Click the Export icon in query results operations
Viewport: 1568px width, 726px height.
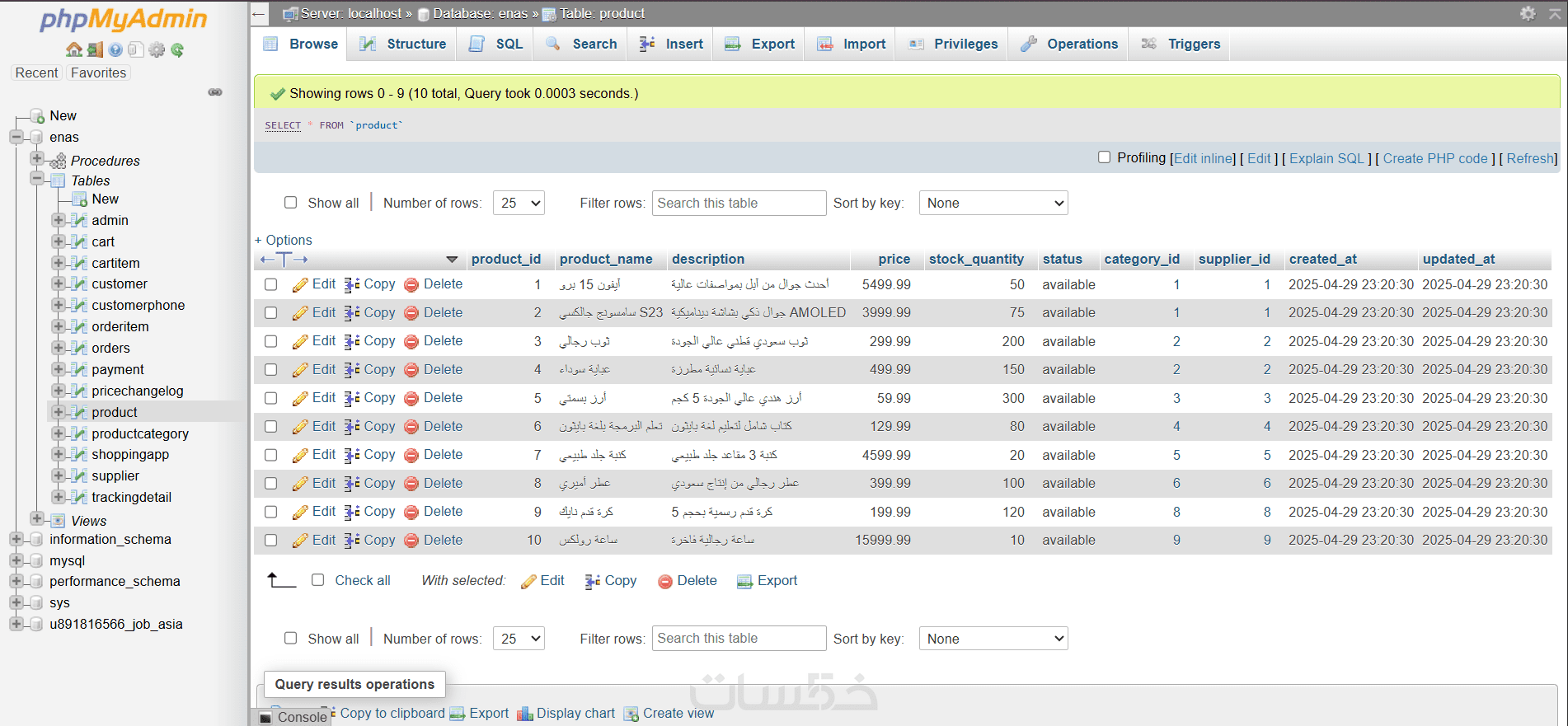click(x=458, y=714)
